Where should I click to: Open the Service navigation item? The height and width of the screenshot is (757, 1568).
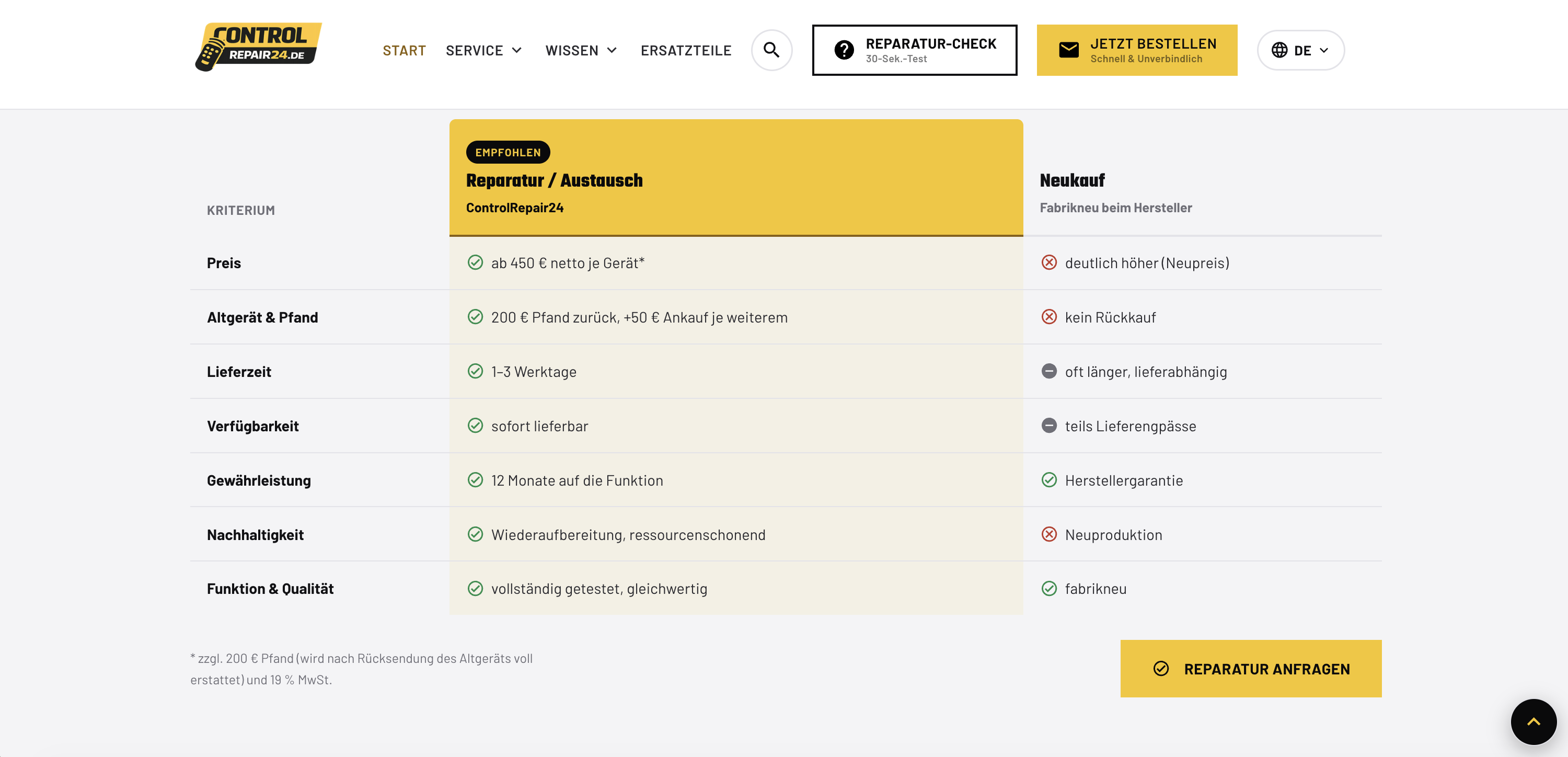point(474,51)
